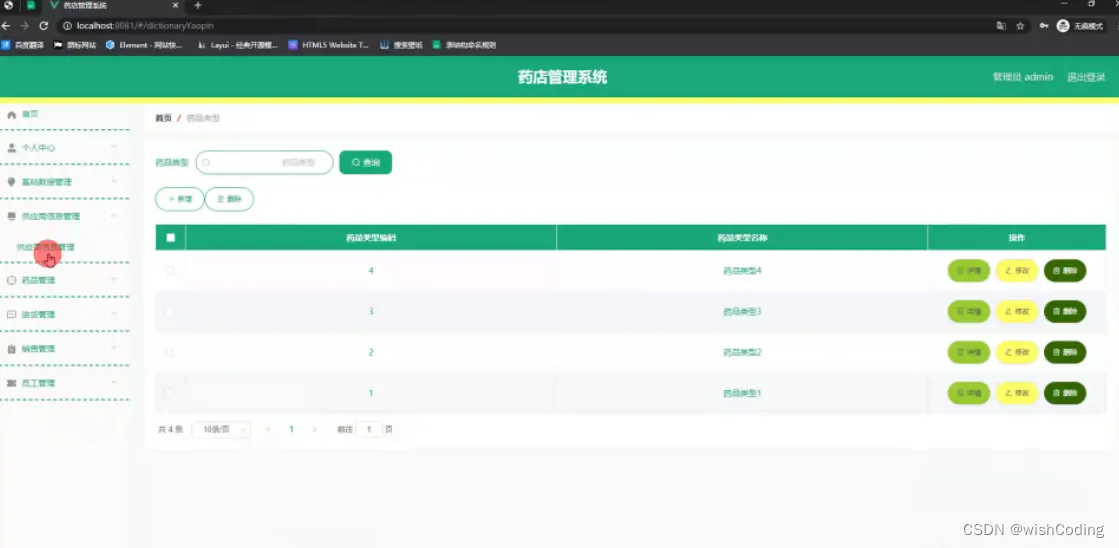Open the 10条/页 page size dropdown
The height and width of the screenshot is (548, 1119).
[x=221, y=430]
